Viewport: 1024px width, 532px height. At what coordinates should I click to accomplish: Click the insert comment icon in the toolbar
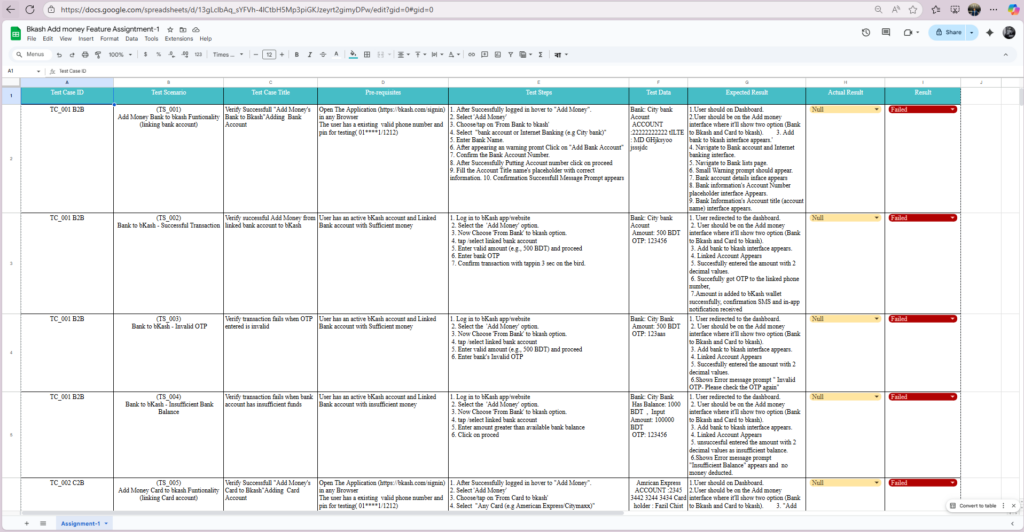tap(485, 55)
